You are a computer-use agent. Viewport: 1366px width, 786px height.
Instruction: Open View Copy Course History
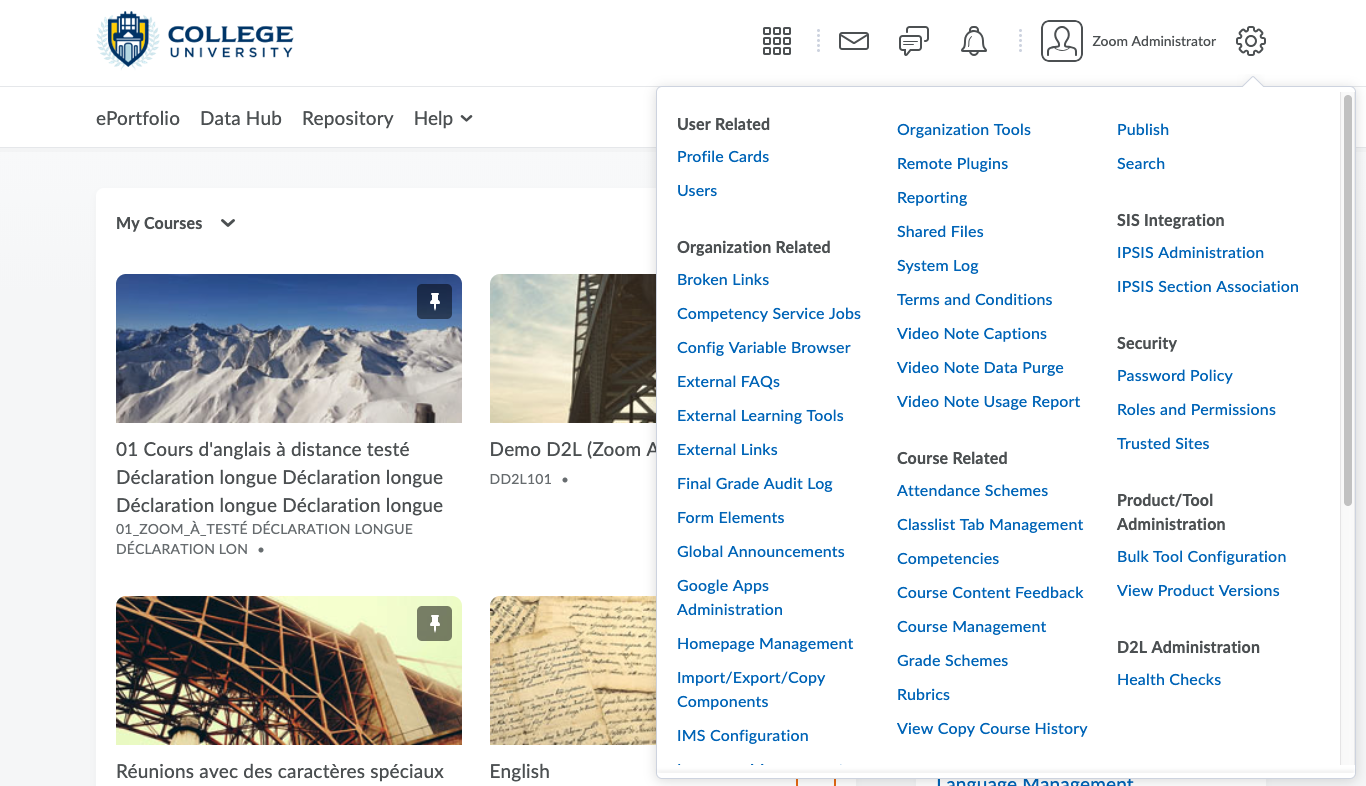coord(992,729)
